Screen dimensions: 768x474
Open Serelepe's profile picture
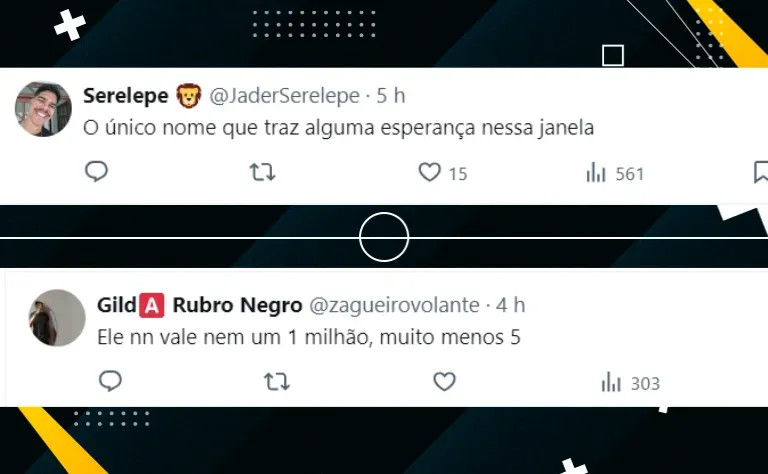(x=43, y=109)
